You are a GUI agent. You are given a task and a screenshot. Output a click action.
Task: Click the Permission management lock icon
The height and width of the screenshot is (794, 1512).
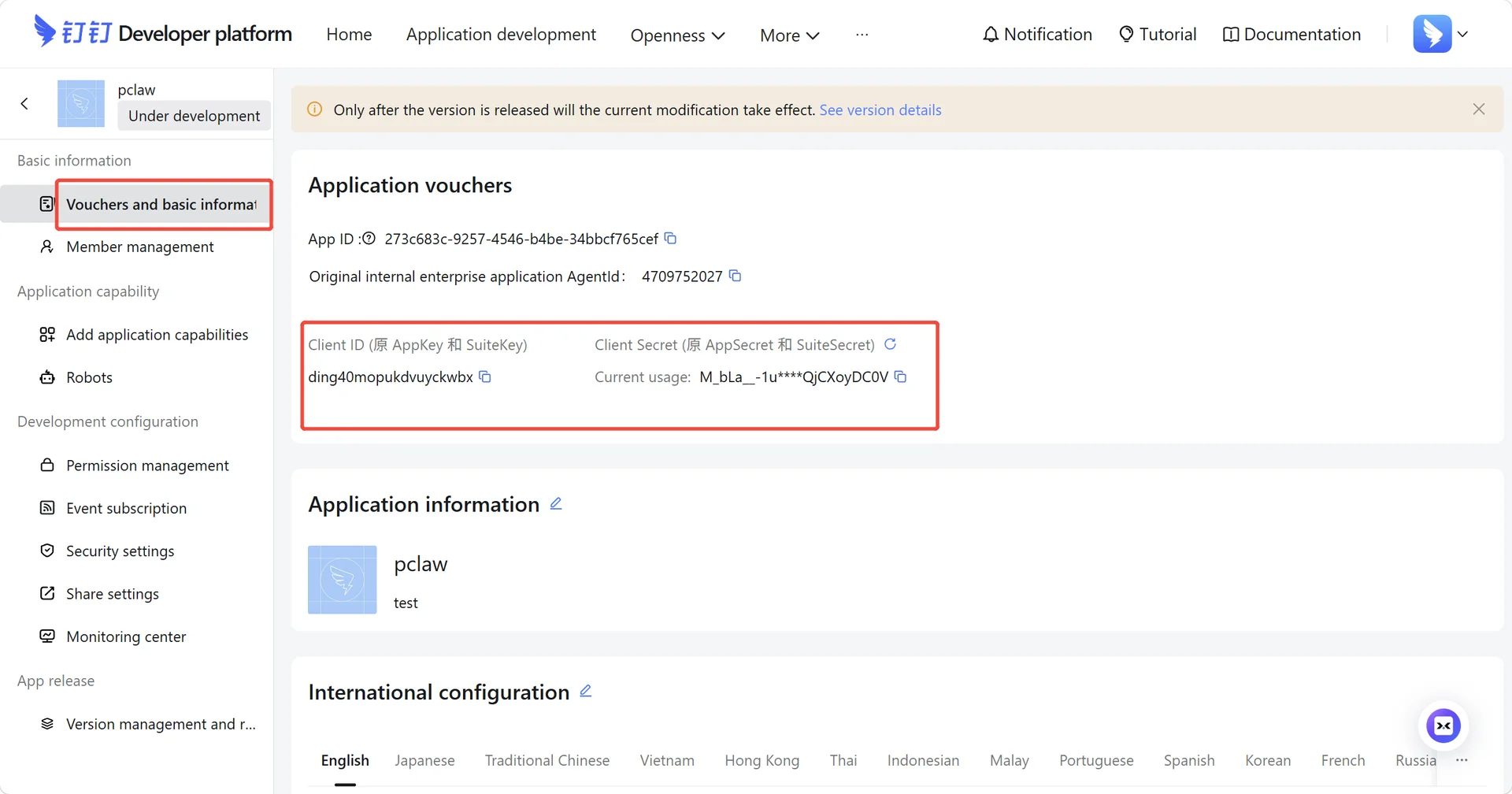point(47,466)
